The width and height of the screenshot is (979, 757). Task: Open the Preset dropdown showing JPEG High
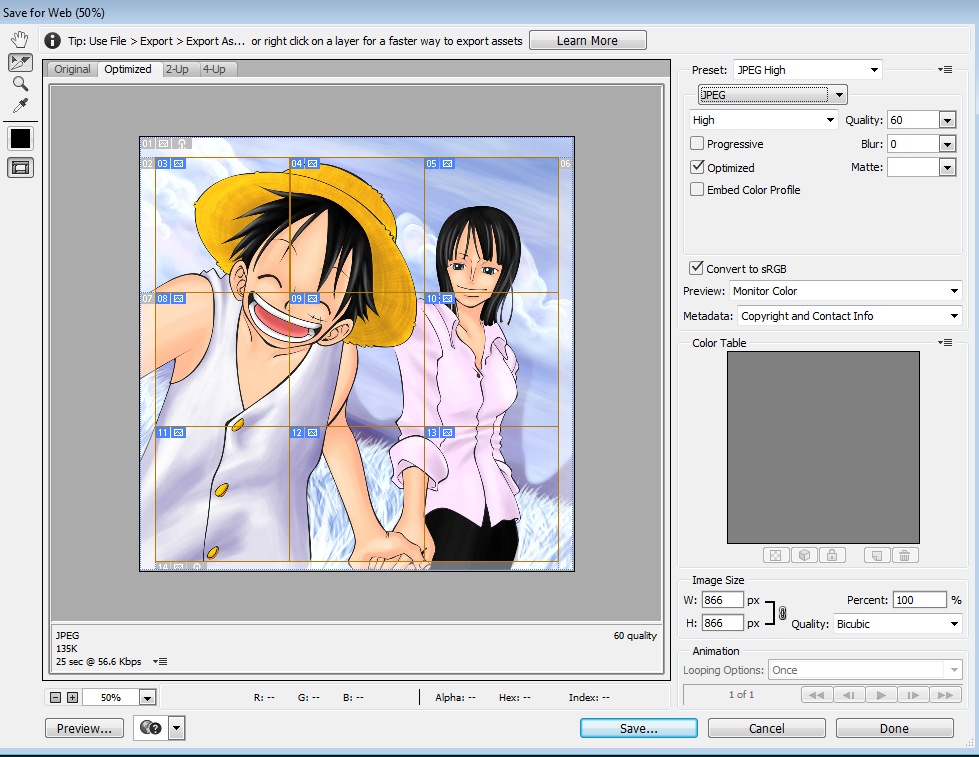coord(808,70)
